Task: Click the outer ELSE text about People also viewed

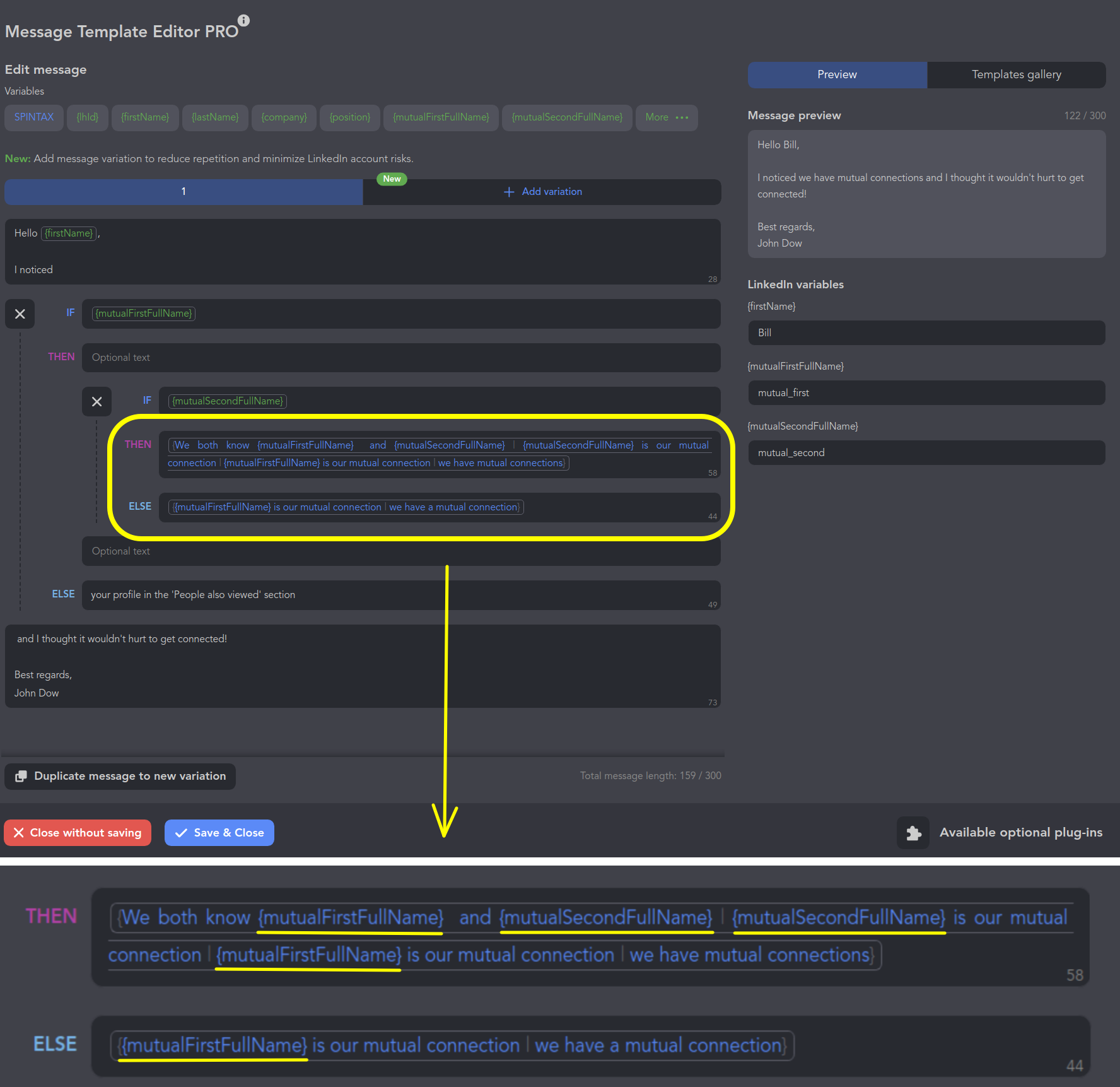Action: (400, 595)
